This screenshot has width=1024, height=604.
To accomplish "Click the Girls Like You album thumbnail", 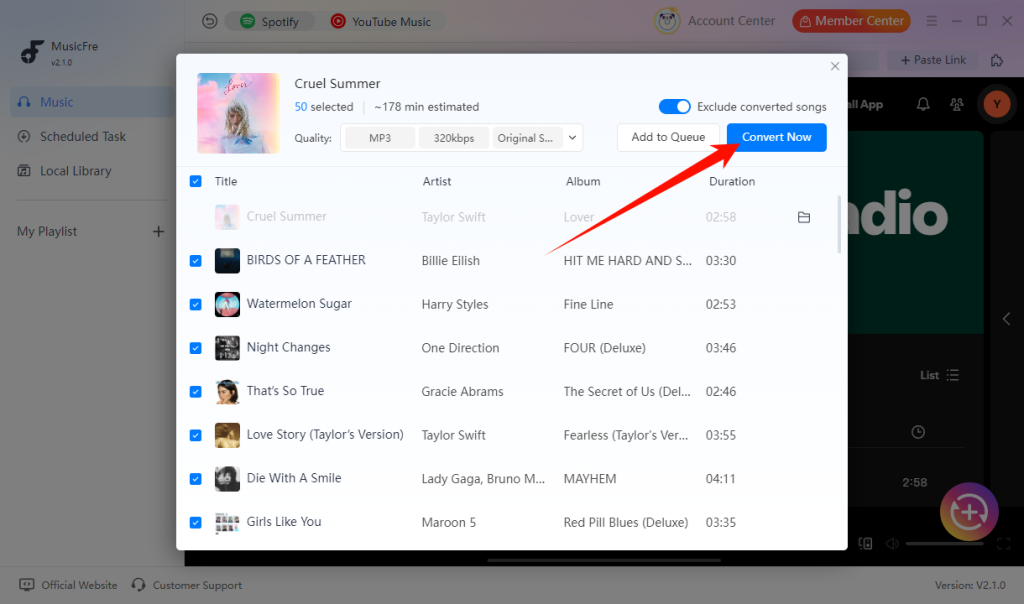I will pos(227,522).
